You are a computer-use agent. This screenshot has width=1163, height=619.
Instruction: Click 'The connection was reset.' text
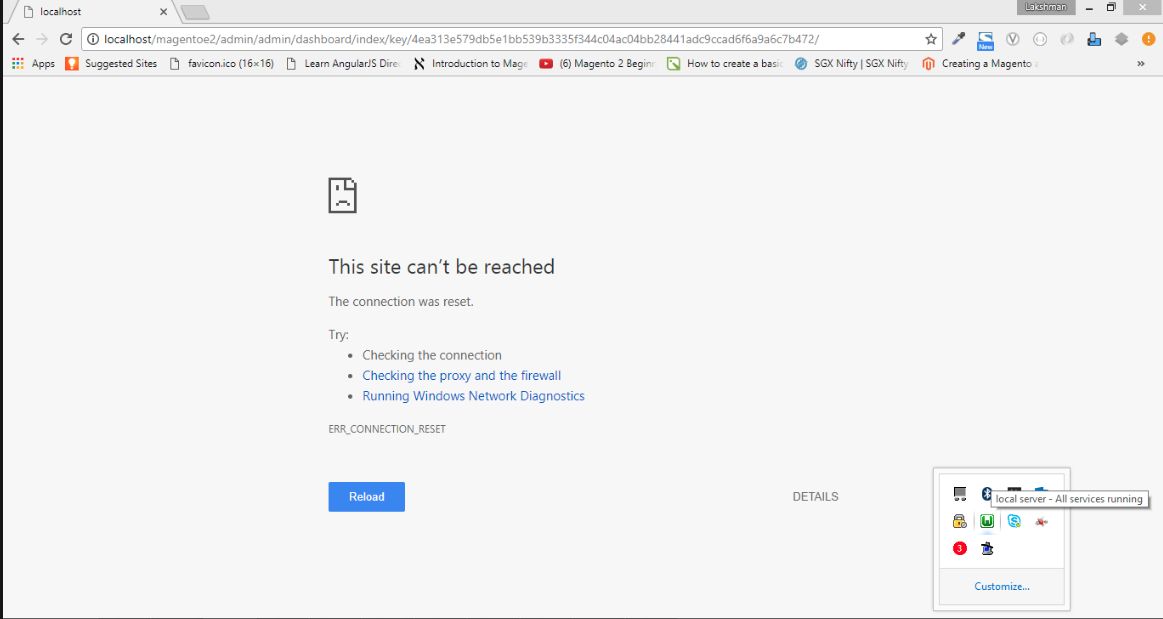coord(401,302)
